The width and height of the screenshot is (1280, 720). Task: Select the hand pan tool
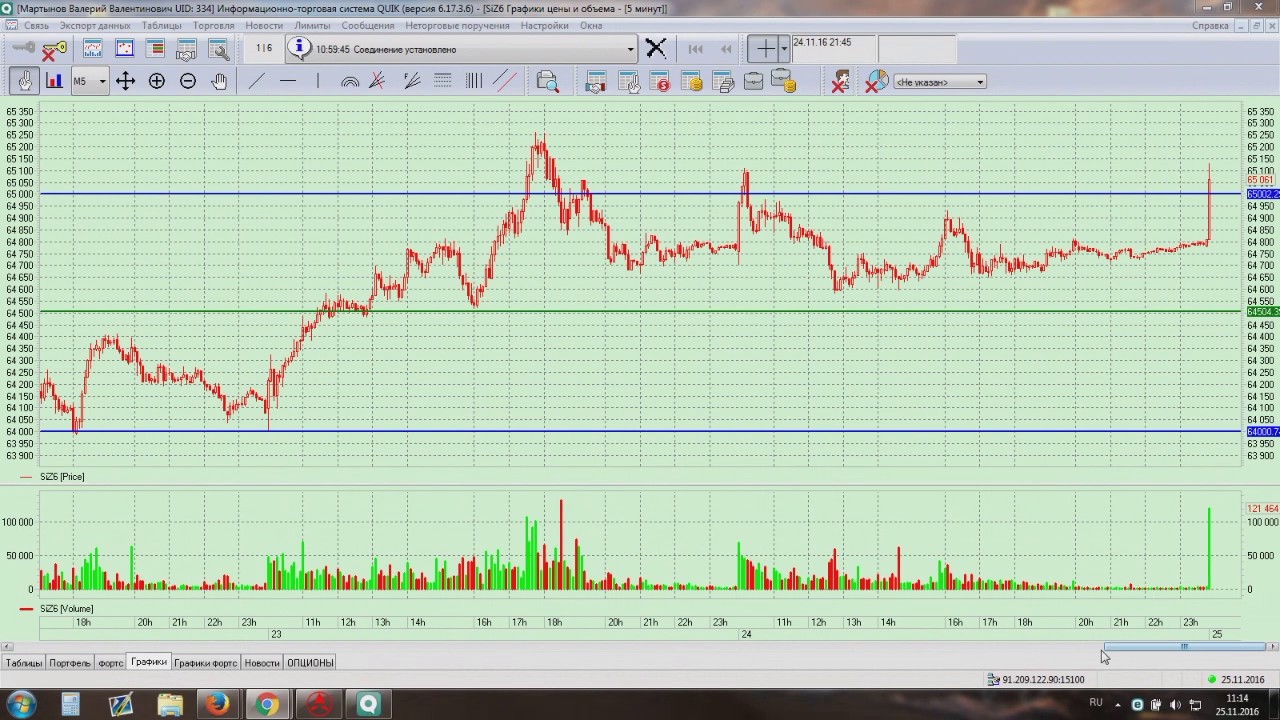(x=219, y=81)
